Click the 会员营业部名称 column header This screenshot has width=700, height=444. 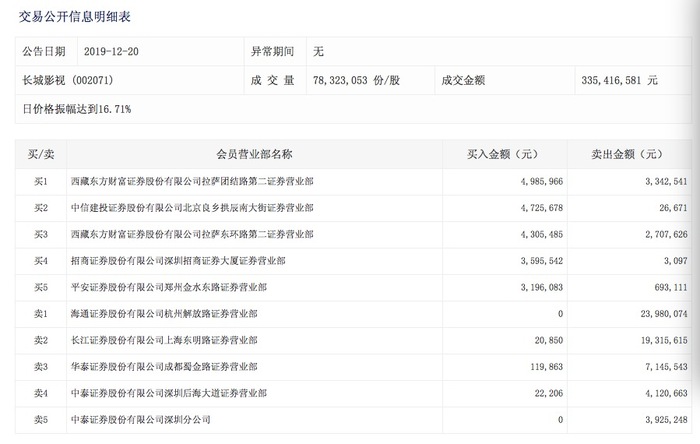pos(254,154)
